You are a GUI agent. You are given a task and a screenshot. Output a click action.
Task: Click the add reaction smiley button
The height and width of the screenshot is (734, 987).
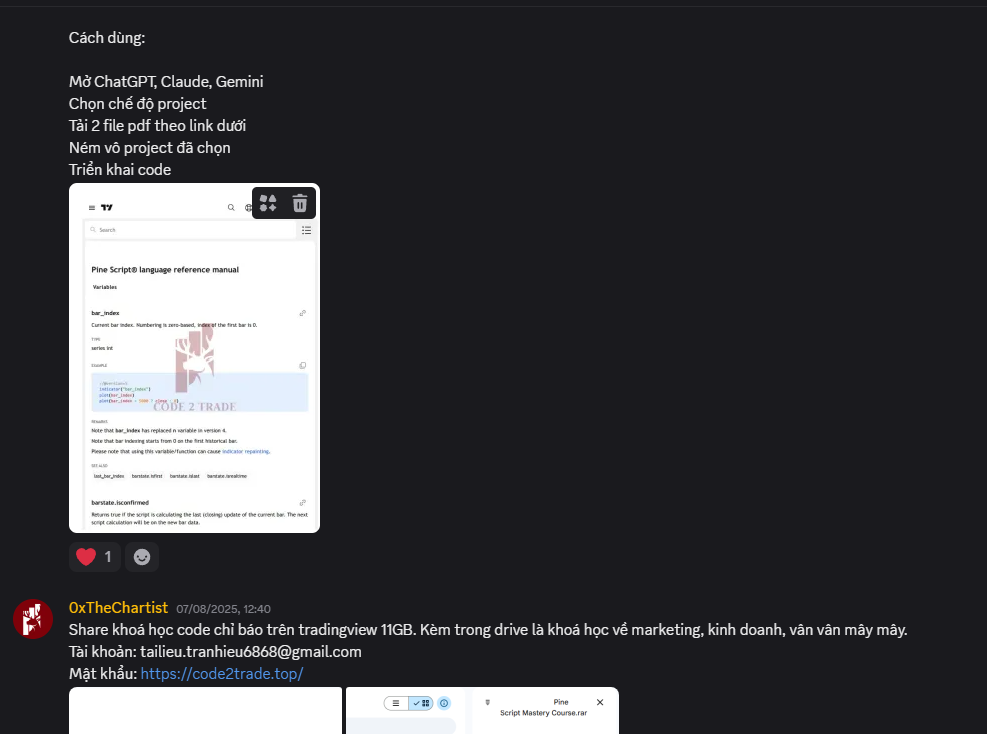tap(142, 557)
